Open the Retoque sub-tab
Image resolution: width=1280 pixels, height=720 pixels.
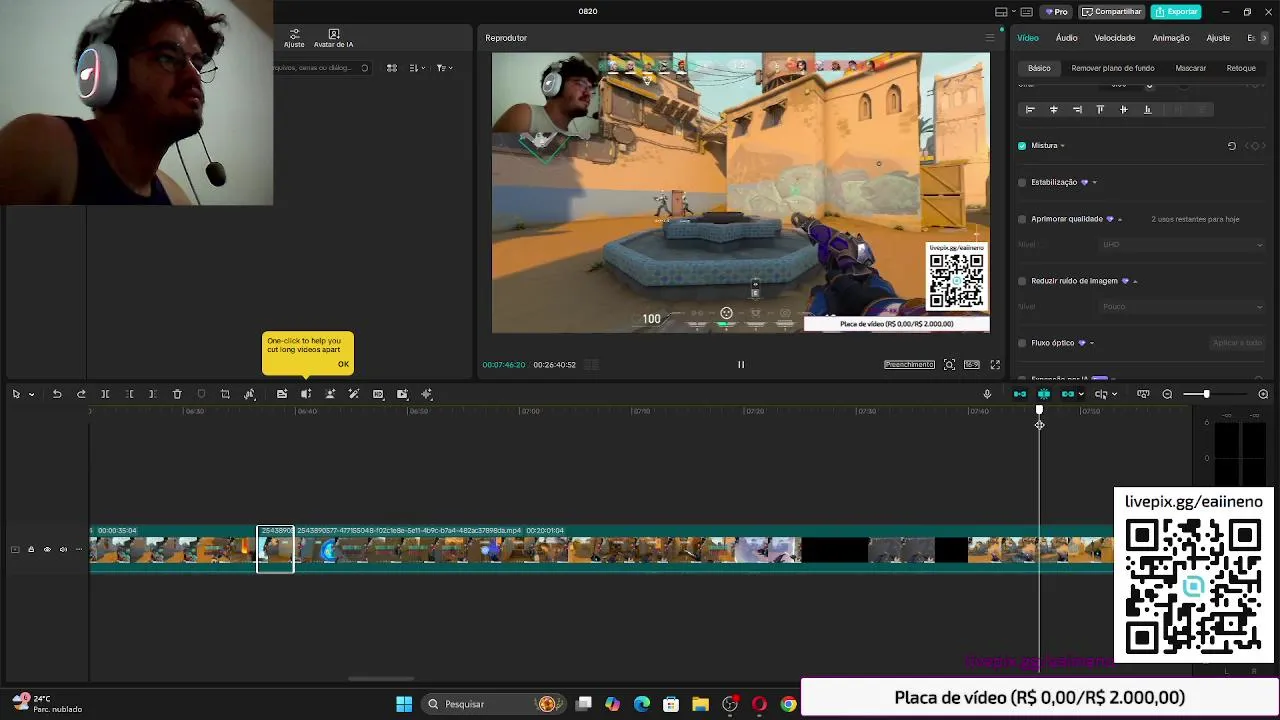(1241, 68)
